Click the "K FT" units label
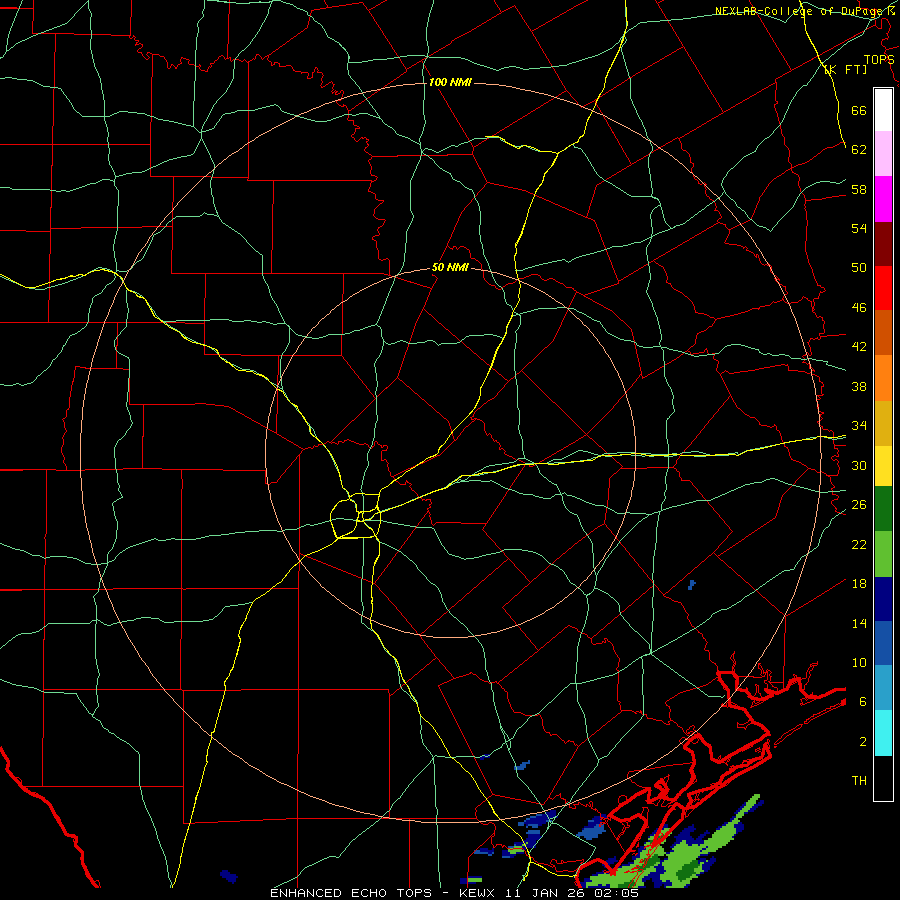 click(x=845, y=70)
